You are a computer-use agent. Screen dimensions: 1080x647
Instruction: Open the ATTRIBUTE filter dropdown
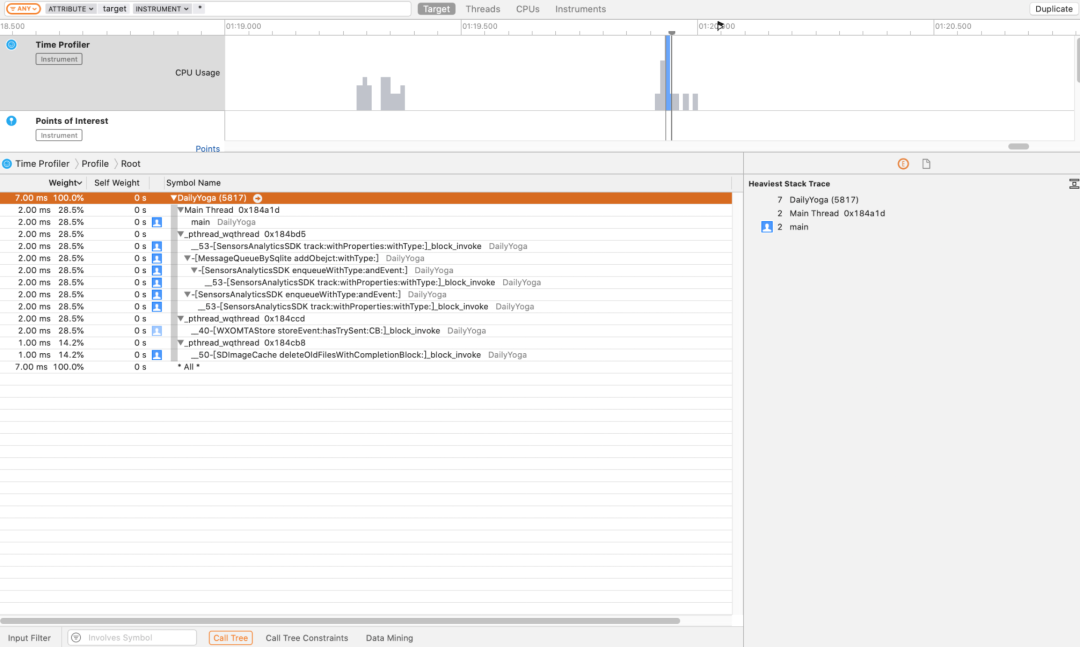[x=70, y=9]
